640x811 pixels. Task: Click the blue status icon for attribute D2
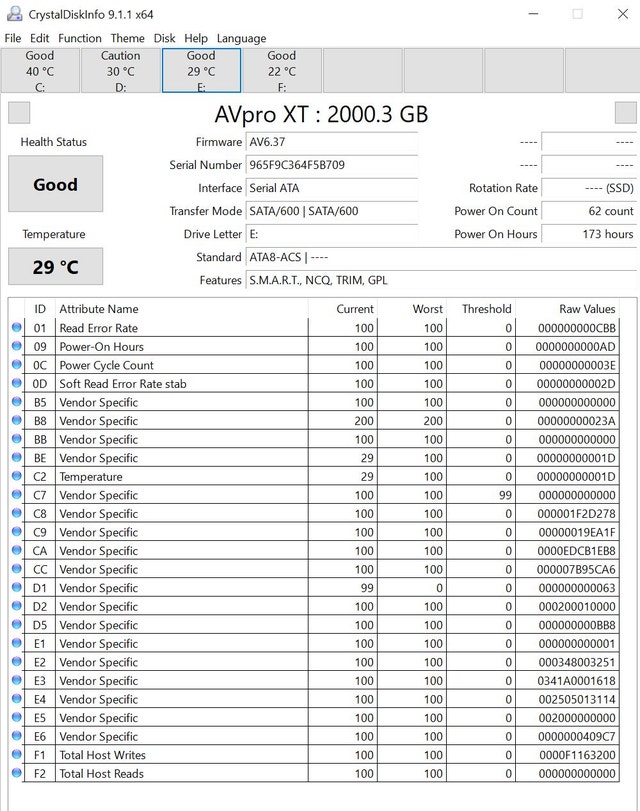(17, 606)
